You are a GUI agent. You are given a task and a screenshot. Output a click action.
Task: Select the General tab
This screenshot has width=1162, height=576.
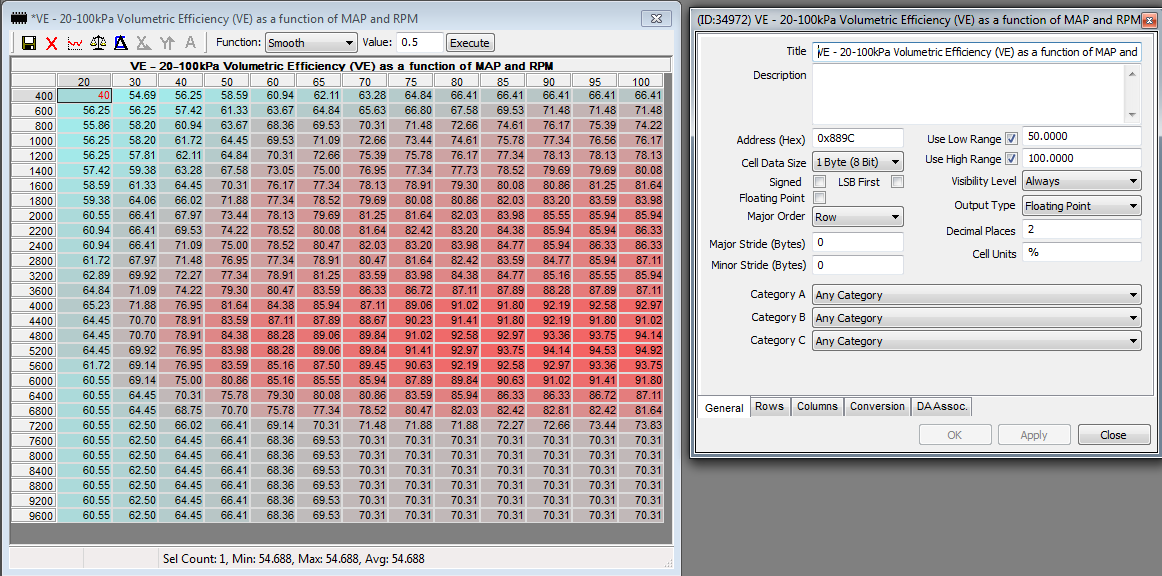tap(724, 408)
